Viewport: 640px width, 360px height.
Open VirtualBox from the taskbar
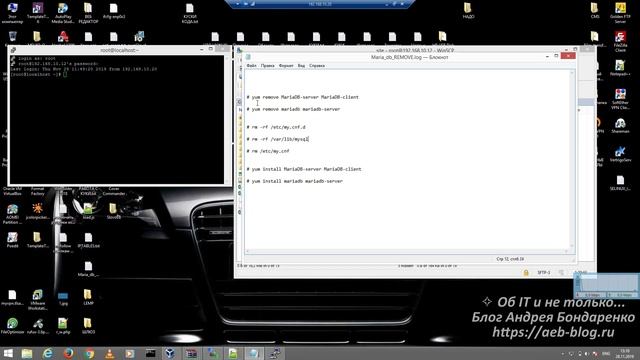click(x=170, y=353)
